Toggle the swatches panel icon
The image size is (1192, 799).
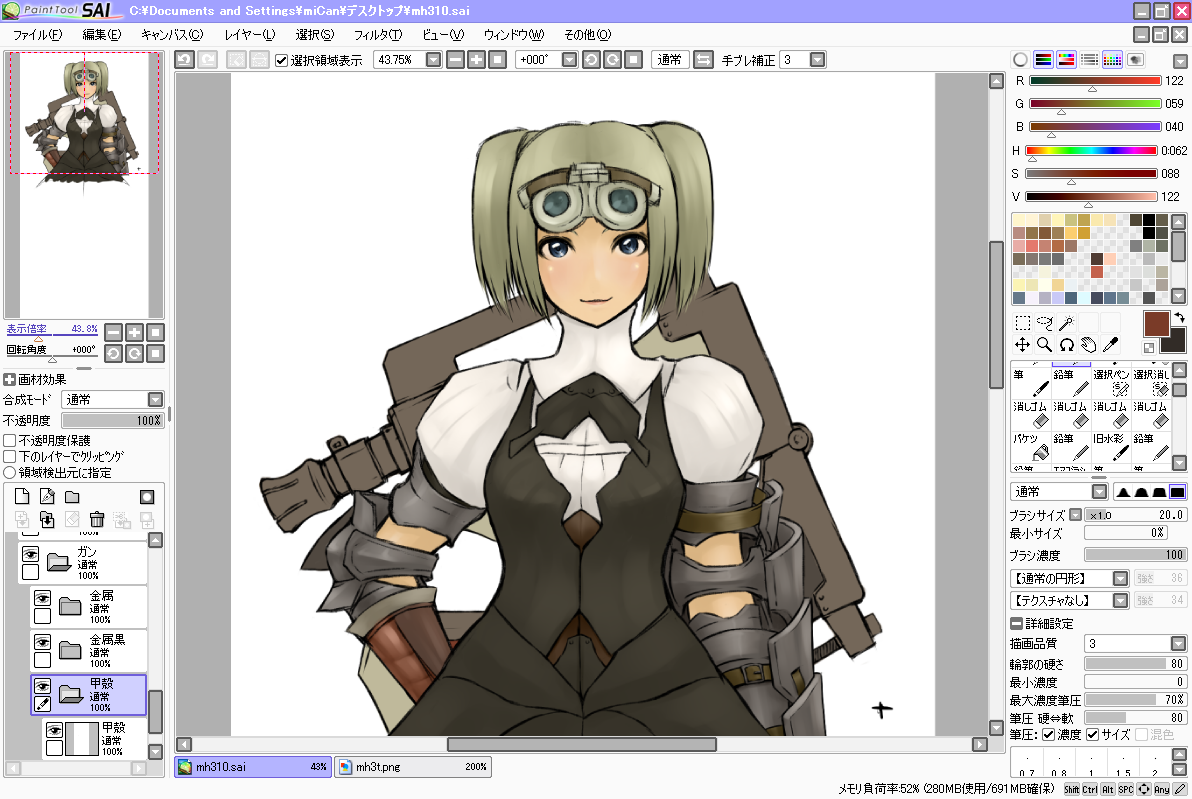[1112, 59]
